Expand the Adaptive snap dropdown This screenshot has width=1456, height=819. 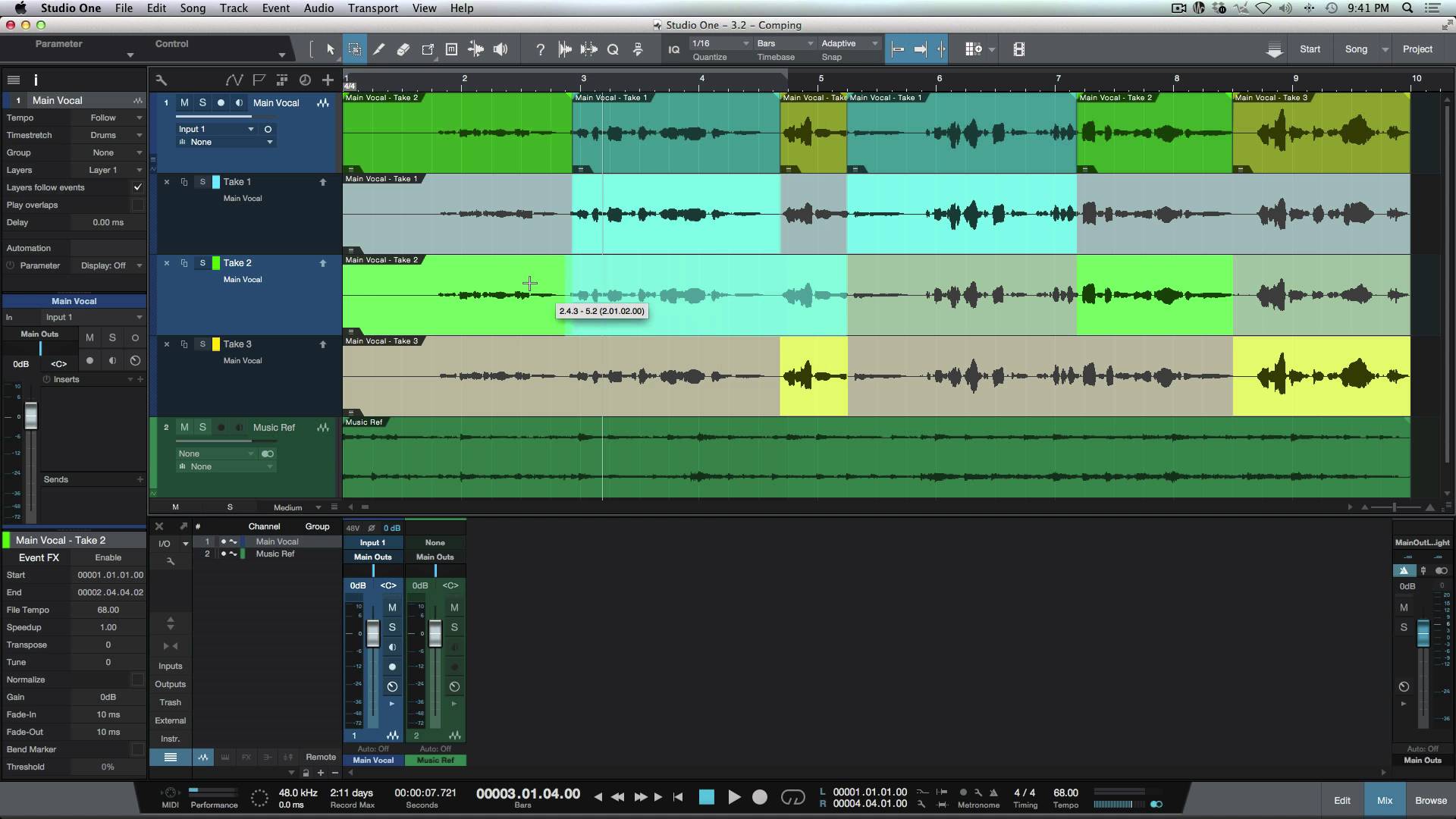point(849,43)
